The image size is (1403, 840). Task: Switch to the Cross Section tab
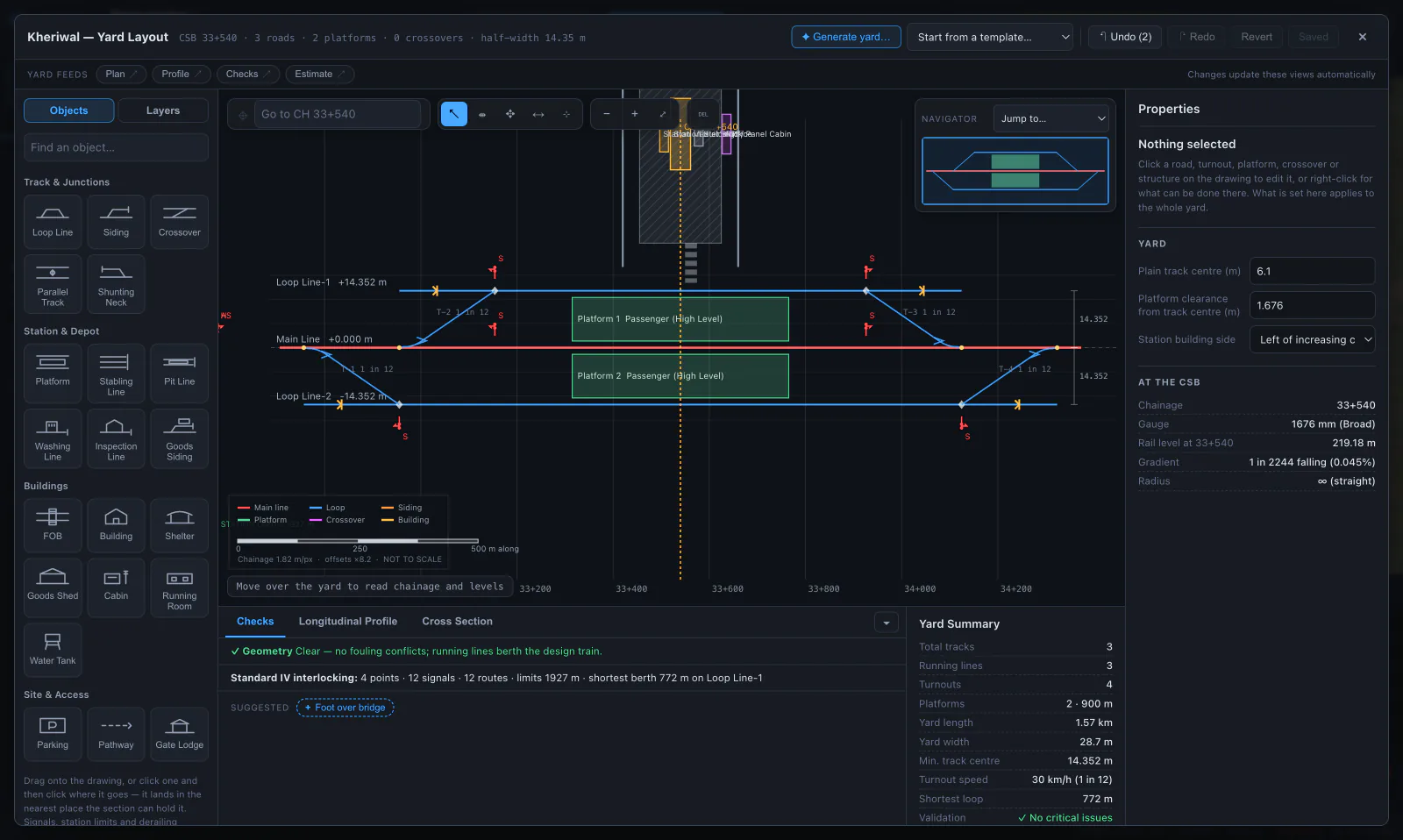coord(457,621)
